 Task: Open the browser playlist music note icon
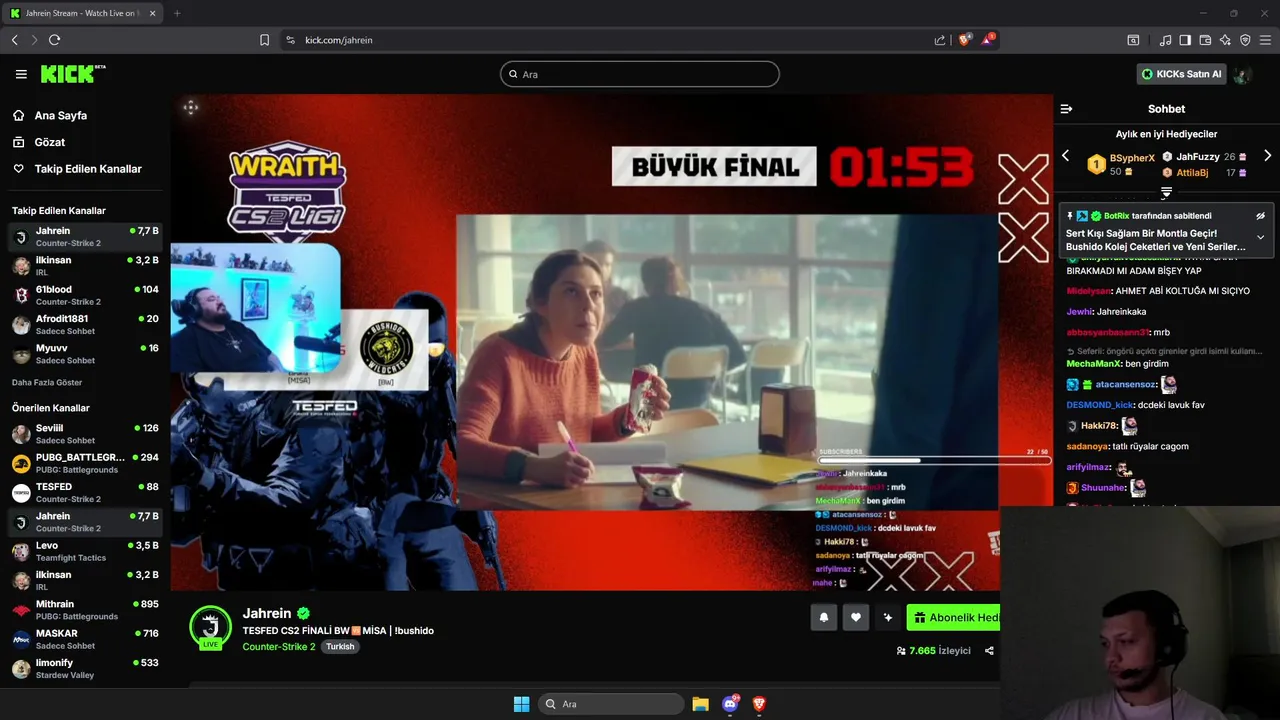click(x=1165, y=40)
